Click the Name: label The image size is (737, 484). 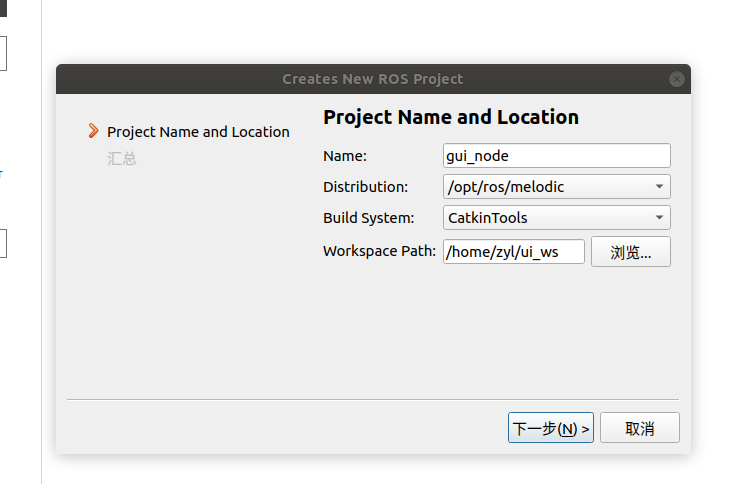345,156
